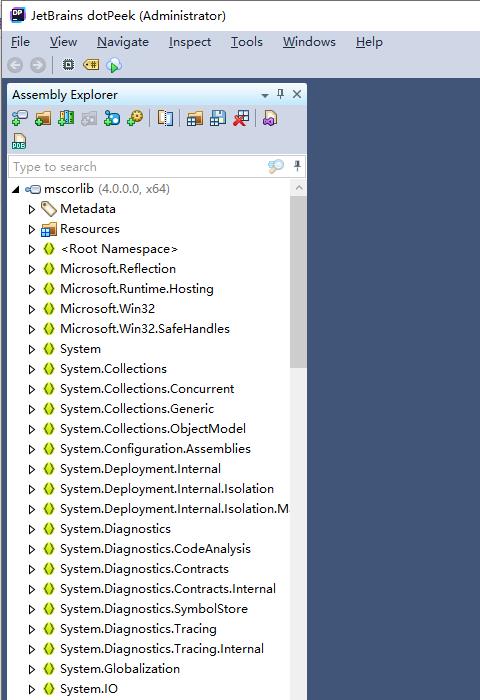Click the Open from NuGet icon

pyautogui.click(x=112, y=118)
